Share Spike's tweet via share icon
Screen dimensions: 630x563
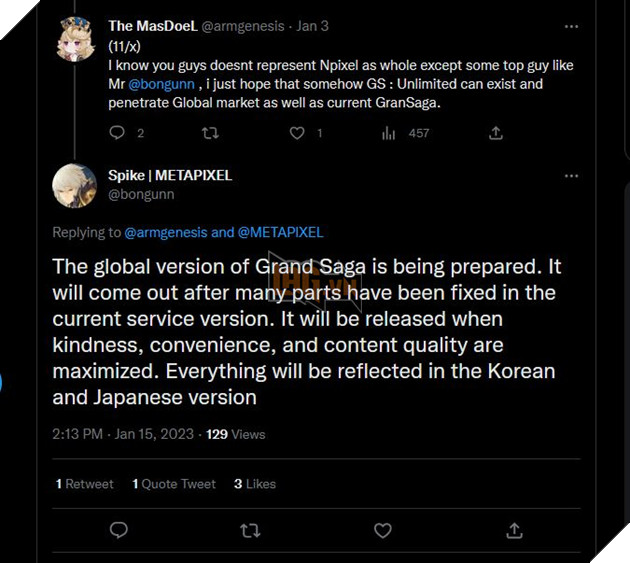point(514,529)
